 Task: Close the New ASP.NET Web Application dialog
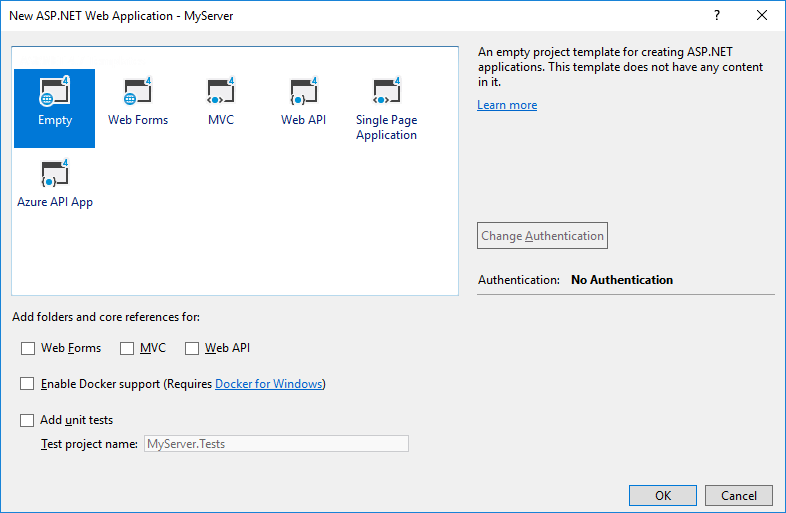tap(762, 16)
